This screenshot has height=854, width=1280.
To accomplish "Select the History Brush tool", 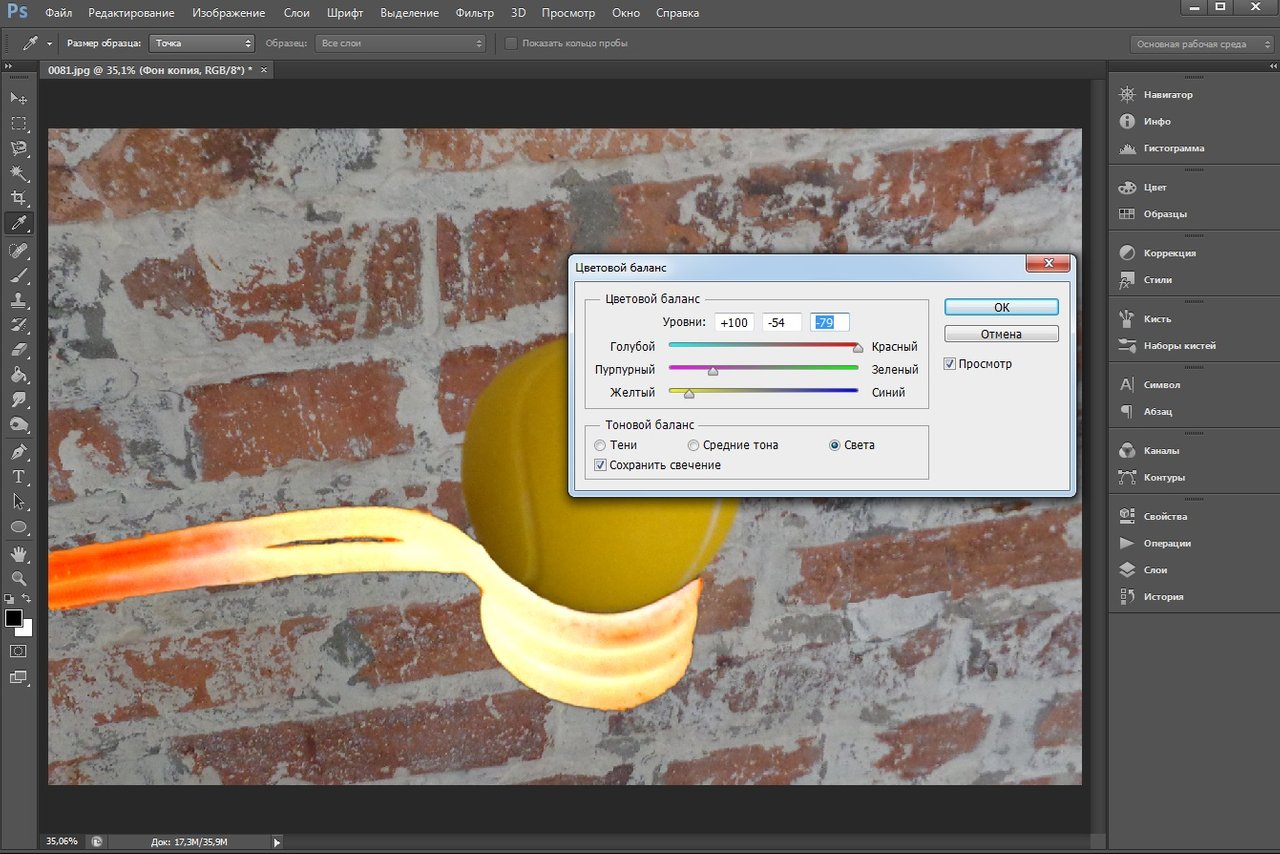I will click(x=19, y=325).
